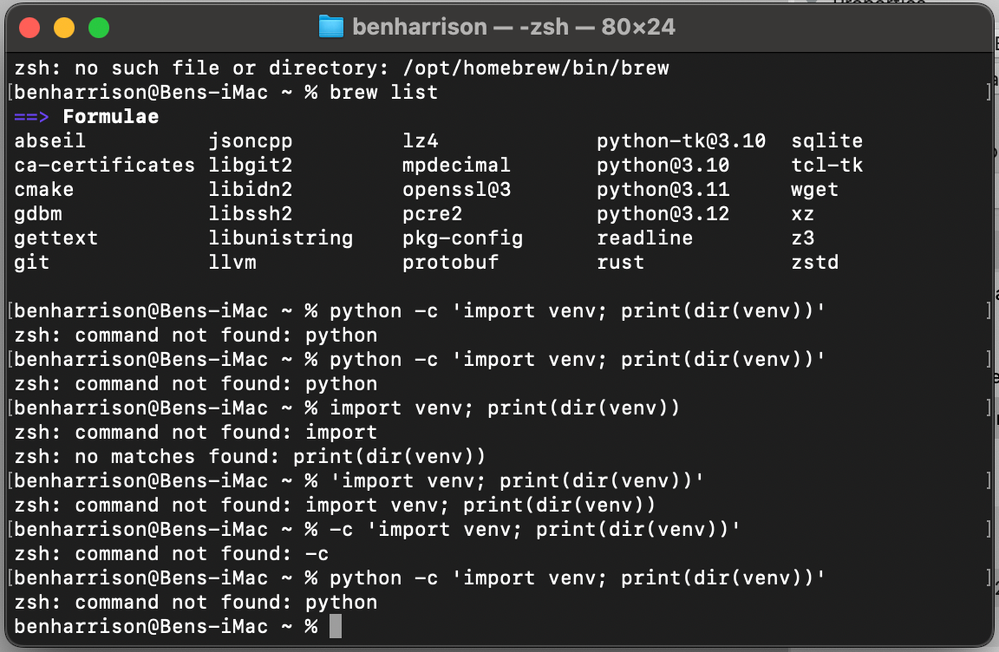Image resolution: width=999 pixels, height=652 pixels.
Task: Click 'rust' in the formulae list
Action: pos(620,262)
